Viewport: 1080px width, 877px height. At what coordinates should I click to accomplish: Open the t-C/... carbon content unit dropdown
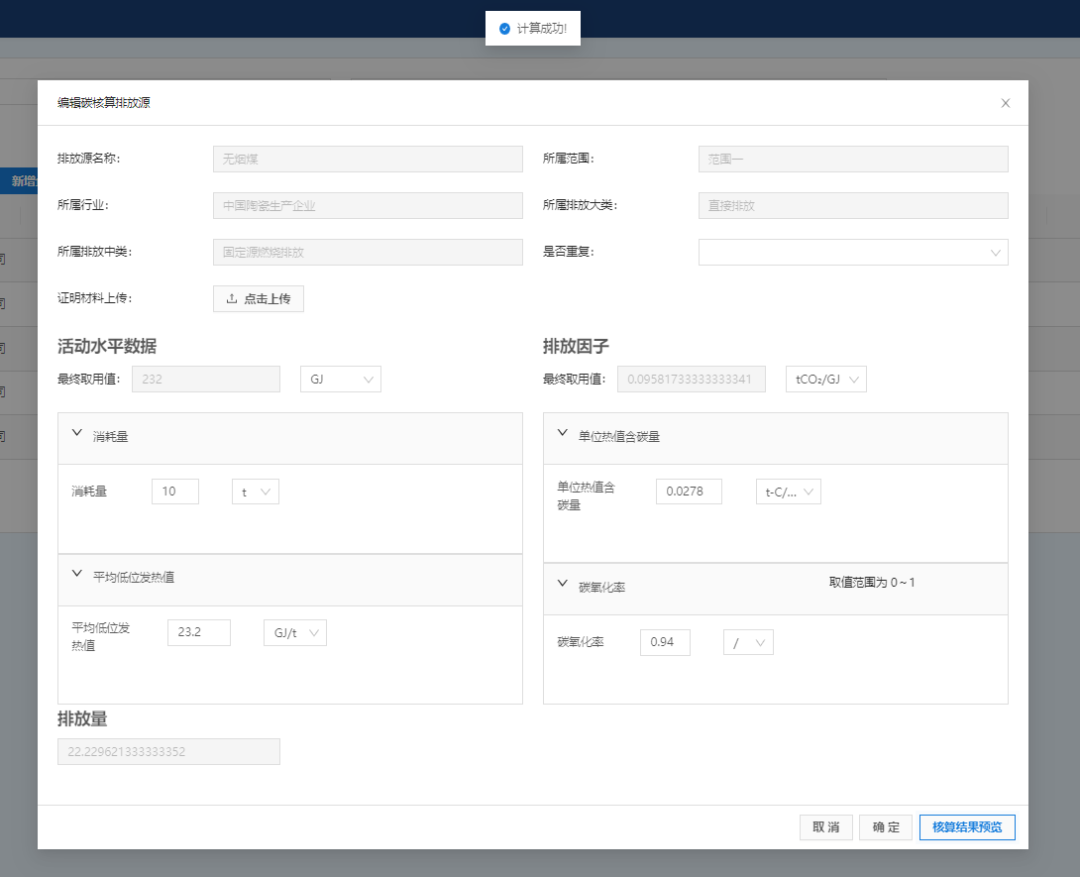tap(787, 491)
